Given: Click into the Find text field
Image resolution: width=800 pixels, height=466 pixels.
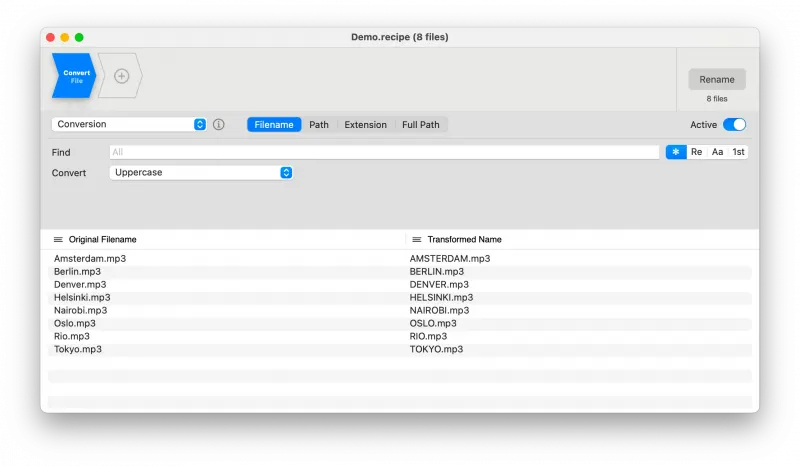Looking at the screenshot, I should pyautogui.click(x=384, y=152).
